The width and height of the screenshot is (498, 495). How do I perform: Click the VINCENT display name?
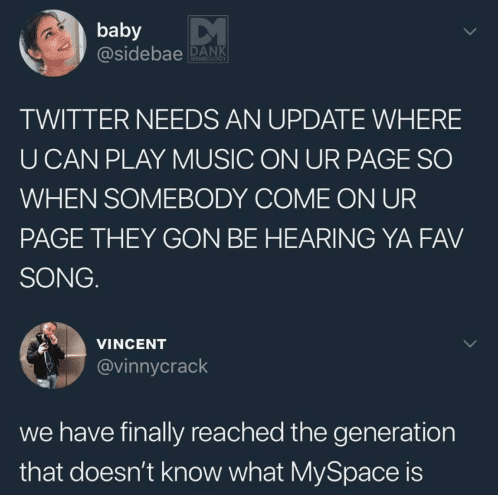click(131, 344)
